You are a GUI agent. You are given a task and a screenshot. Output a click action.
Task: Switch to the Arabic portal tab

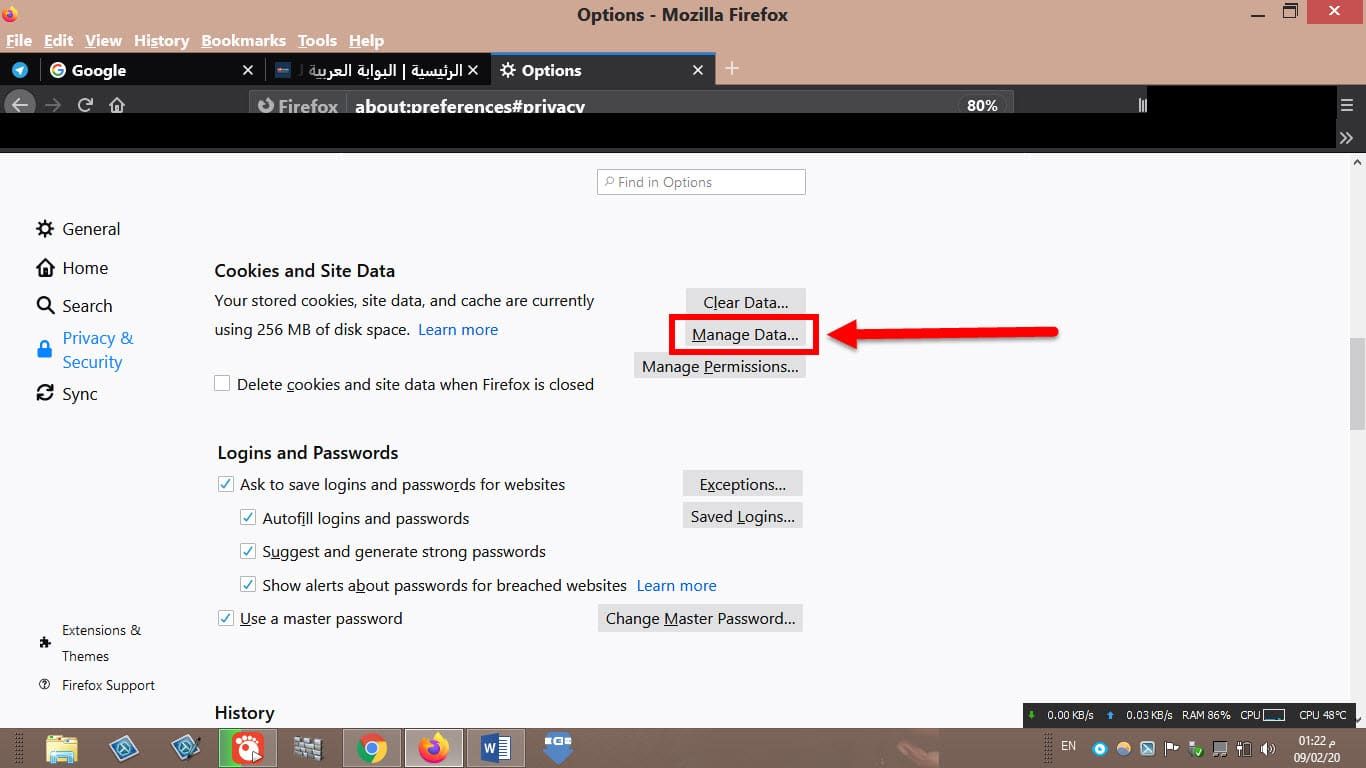click(x=377, y=70)
